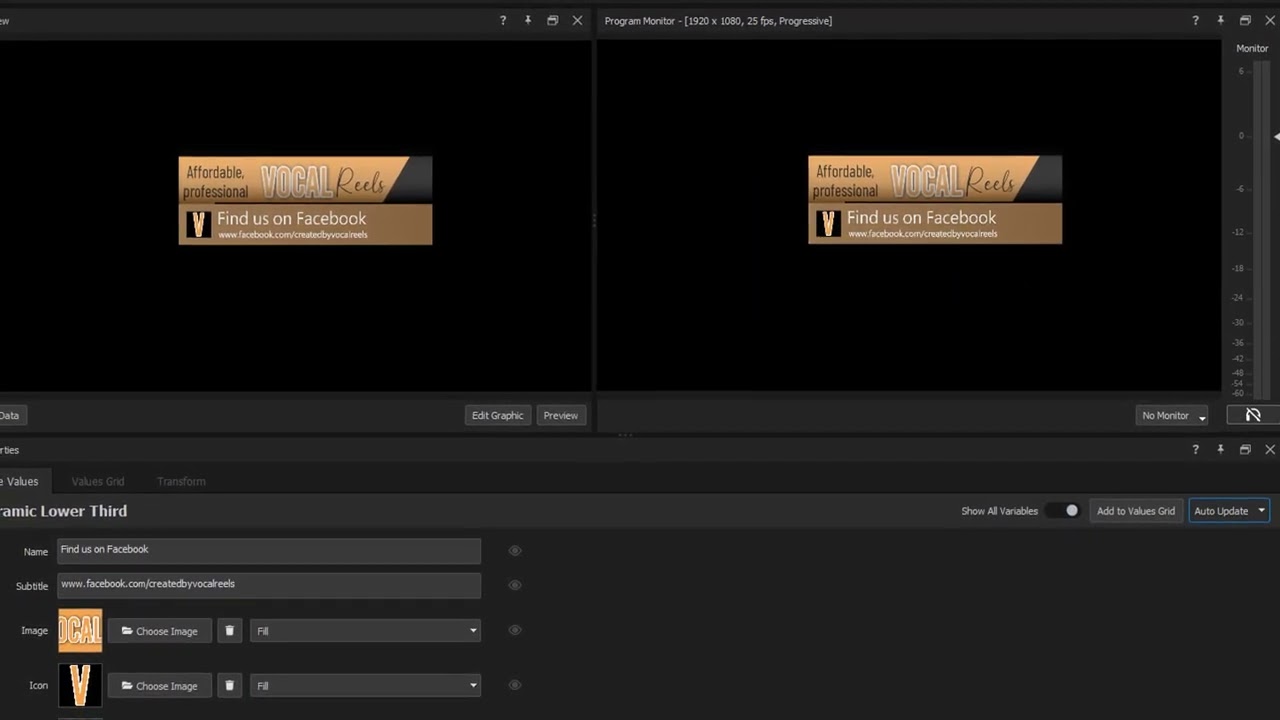The width and height of the screenshot is (1280, 720).
Task: Close the properties panel
Action: click(x=1270, y=450)
